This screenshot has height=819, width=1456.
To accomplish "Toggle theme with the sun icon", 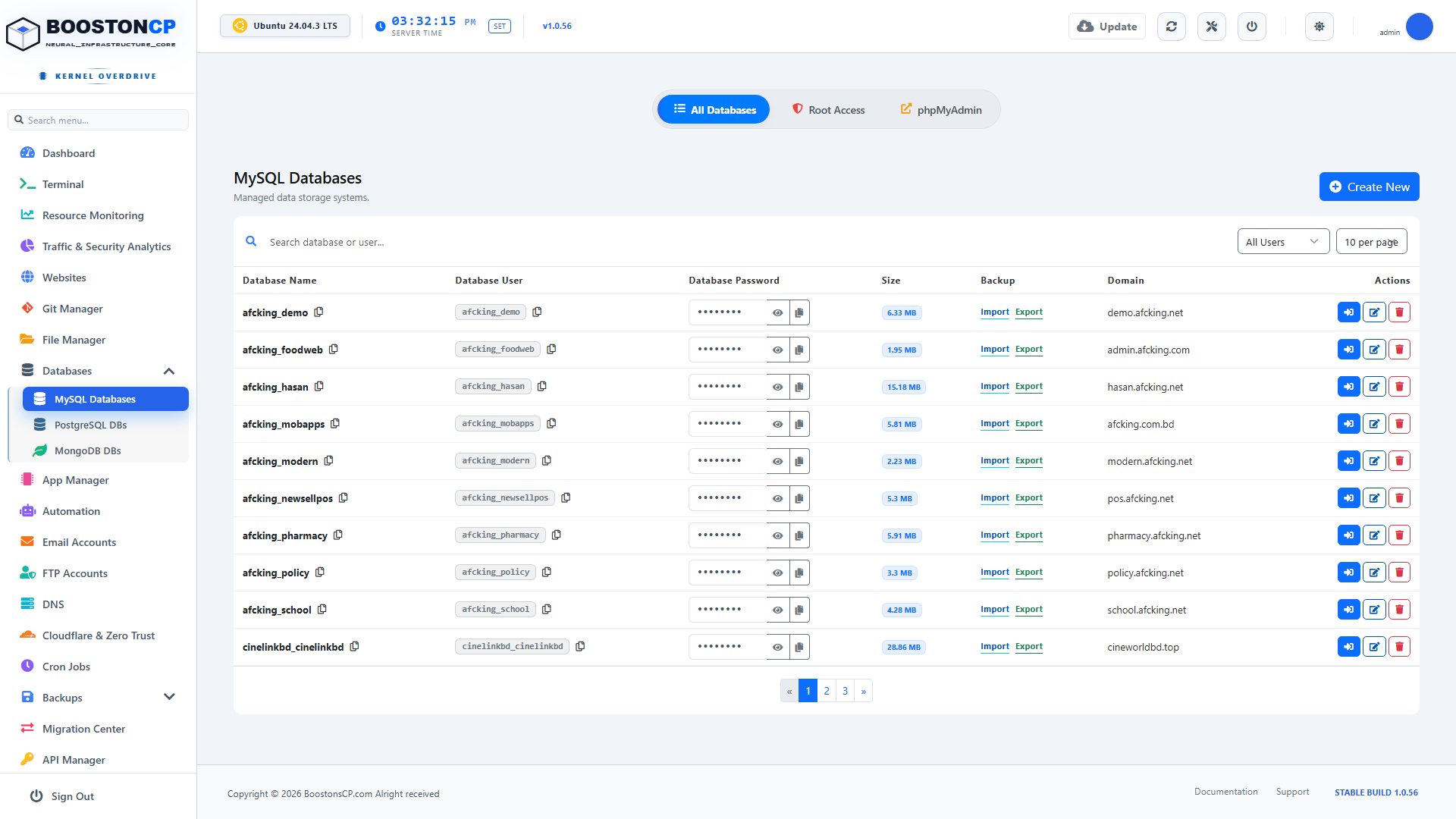I will [1319, 27].
